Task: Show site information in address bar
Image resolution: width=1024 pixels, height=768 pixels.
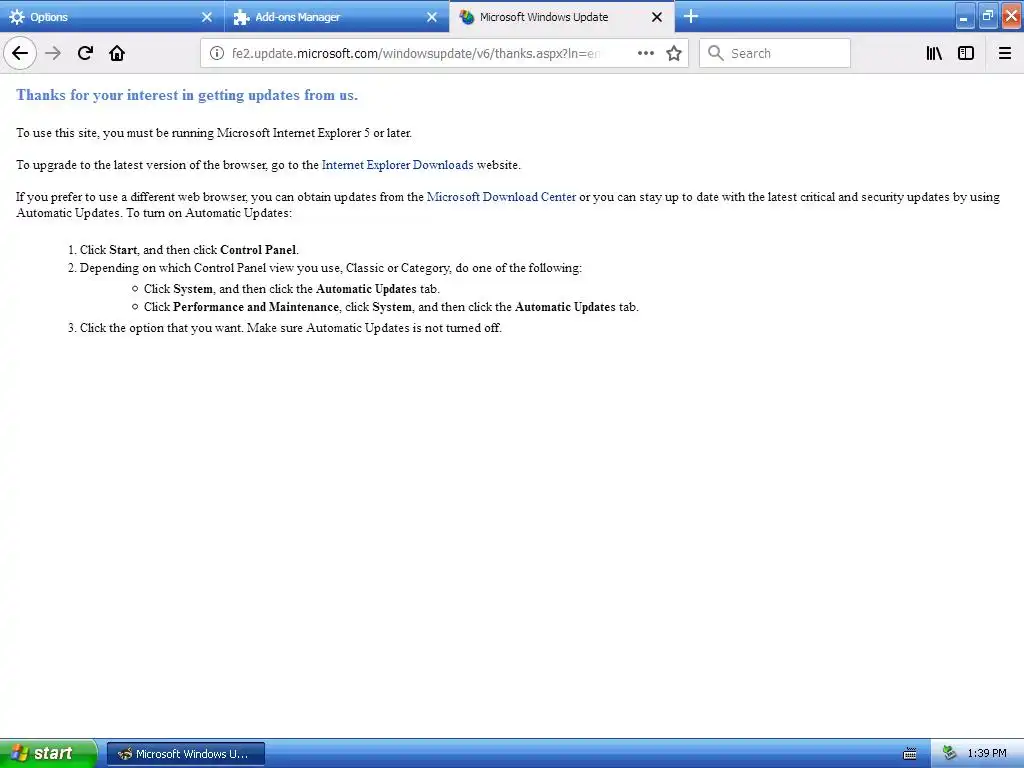Action: click(x=217, y=53)
